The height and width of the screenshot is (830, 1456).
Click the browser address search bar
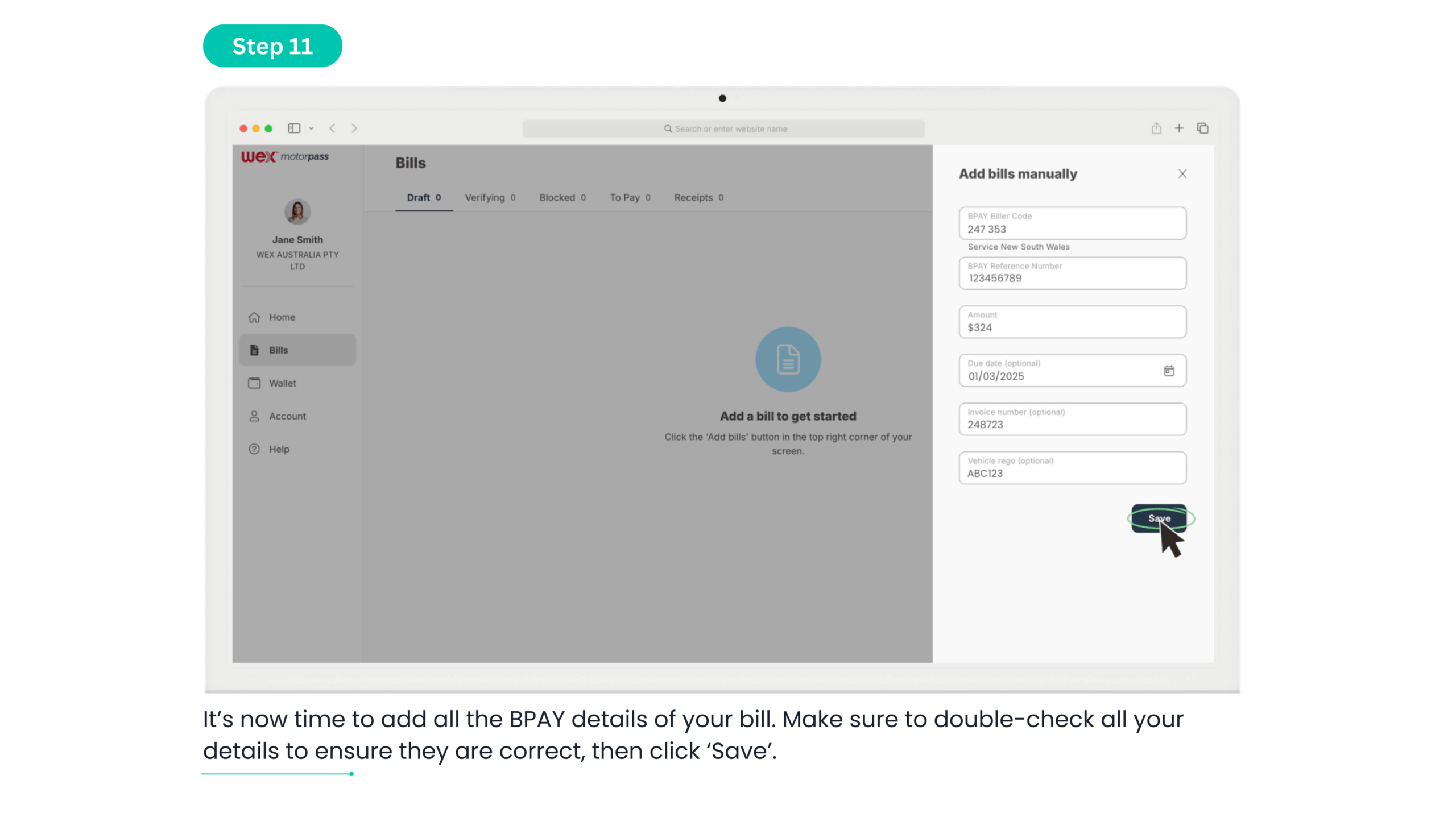[722, 129]
